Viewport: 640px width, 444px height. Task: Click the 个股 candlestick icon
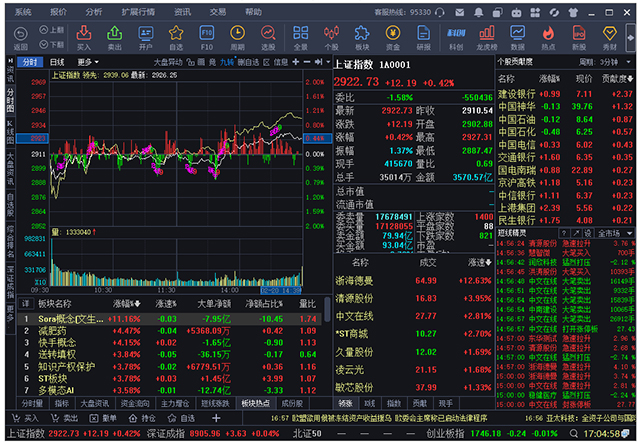click(x=331, y=38)
